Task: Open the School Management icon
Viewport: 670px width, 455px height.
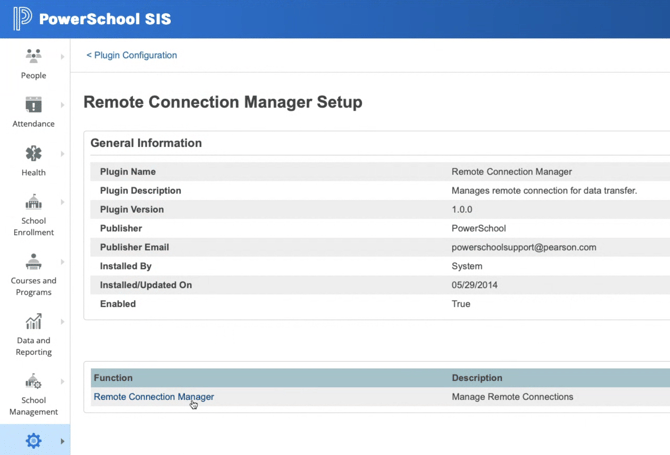Action: [33, 381]
